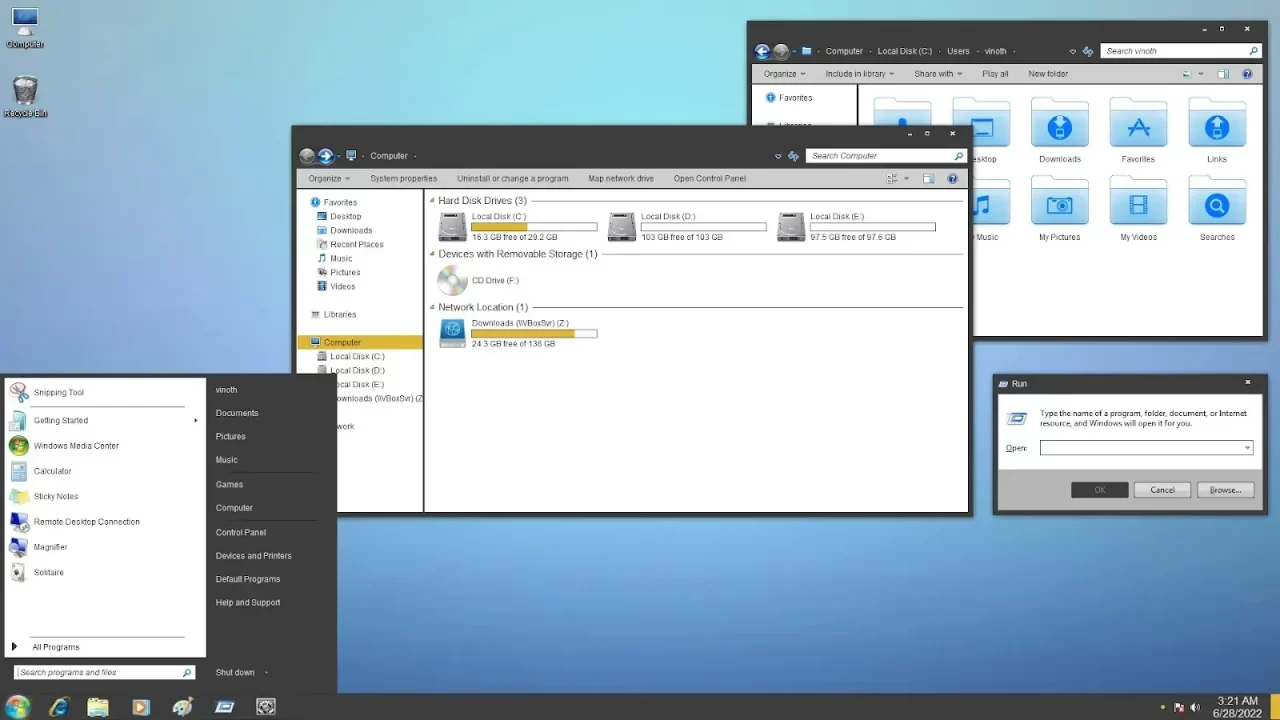1280x720 pixels.
Task: Open the Organize dropdown in the Computer window
Action: (x=329, y=179)
